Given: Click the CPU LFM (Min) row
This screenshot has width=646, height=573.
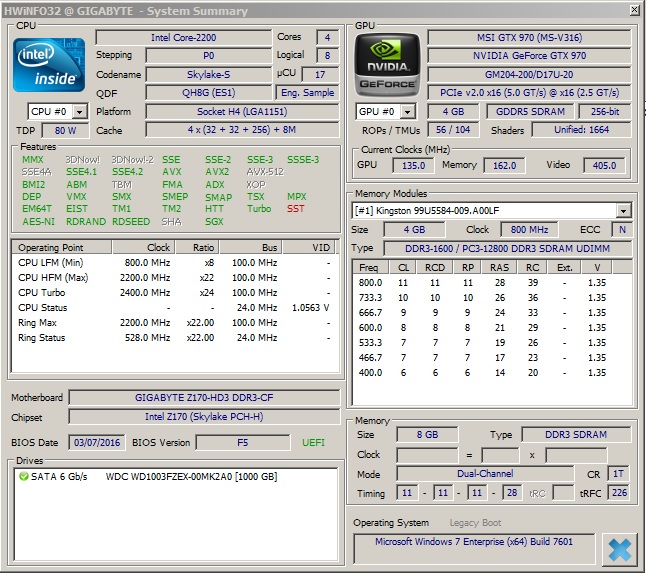Looking at the screenshot, I should pyautogui.click(x=174, y=263).
